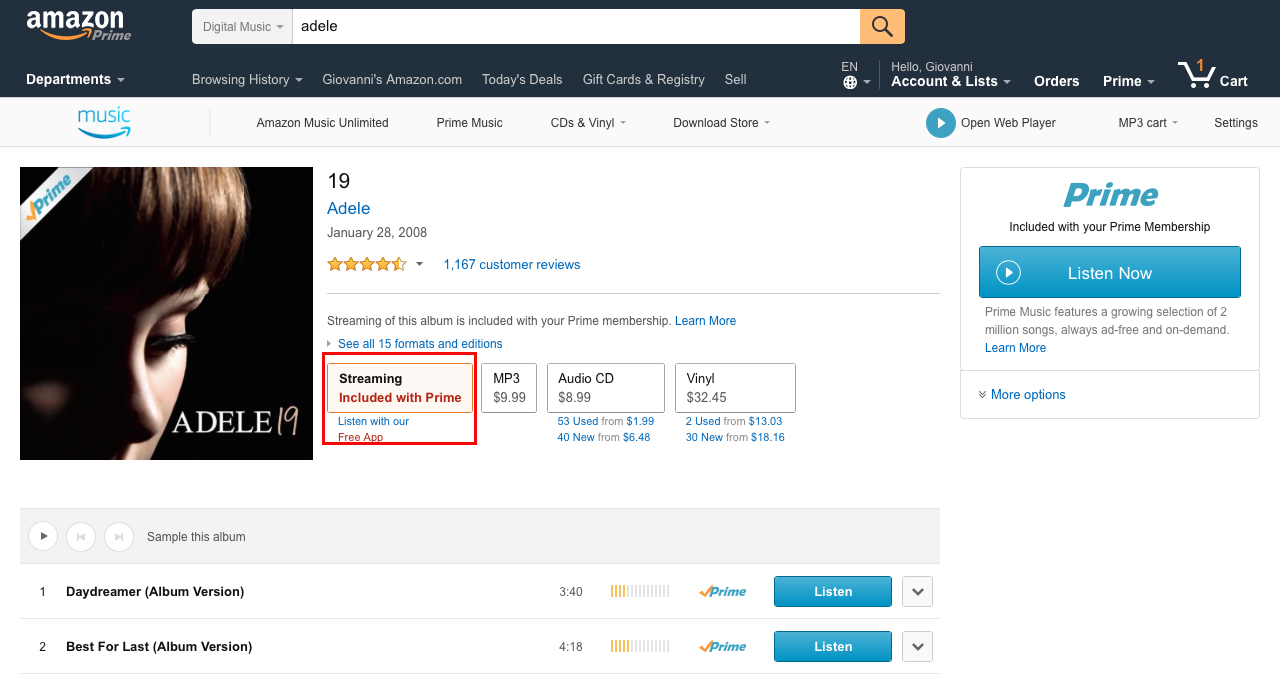This screenshot has width=1280, height=682.
Task: Click the star rating icons
Action: click(x=367, y=265)
